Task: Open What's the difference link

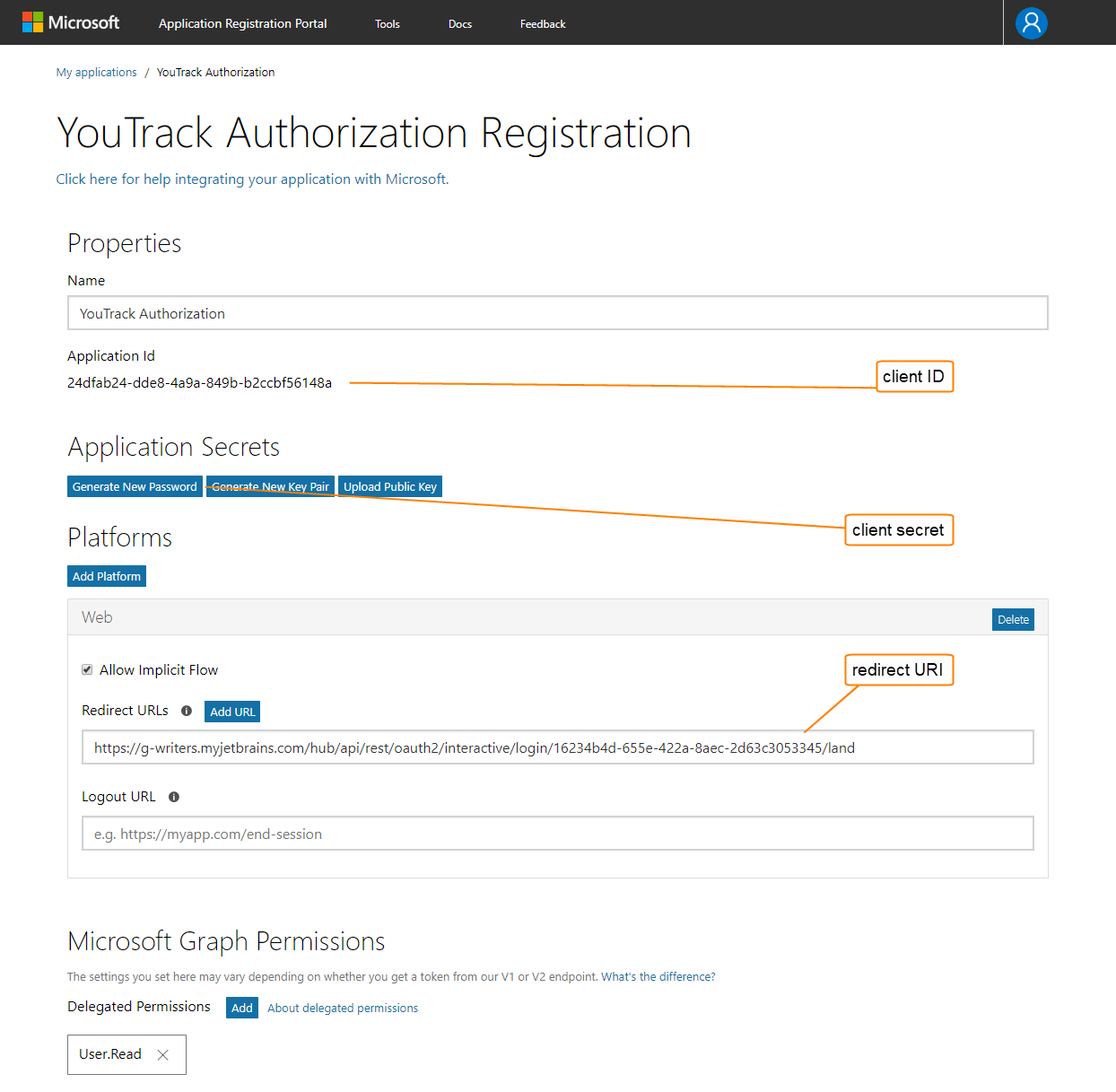Action: (658, 977)
